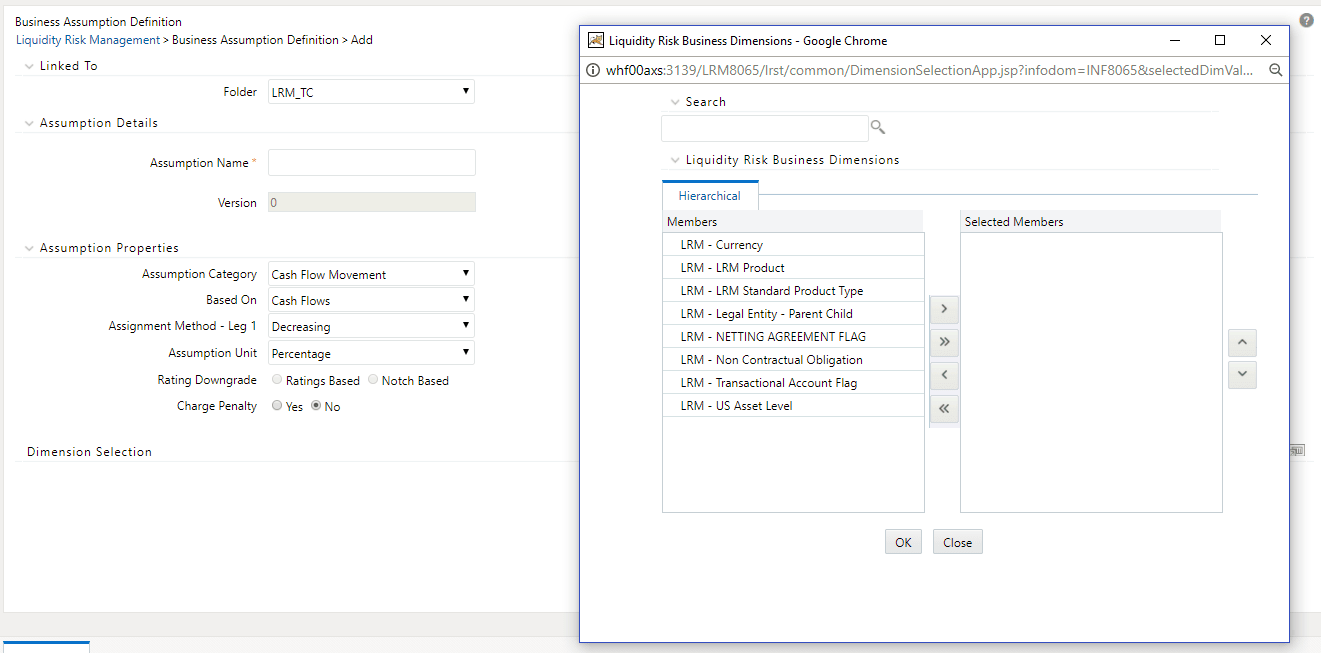The width and height of the screenshot is (1321, 653).
Task: Select LRM - LRM Standard Product Type
Action: pyautogui.click(x=793, y=291)
